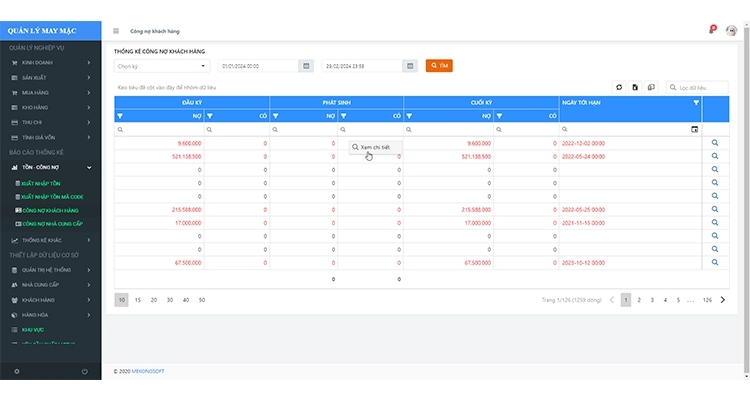
Task: Open filter on Ngày Tới Hạn column
Action: [x=696, y=102]
